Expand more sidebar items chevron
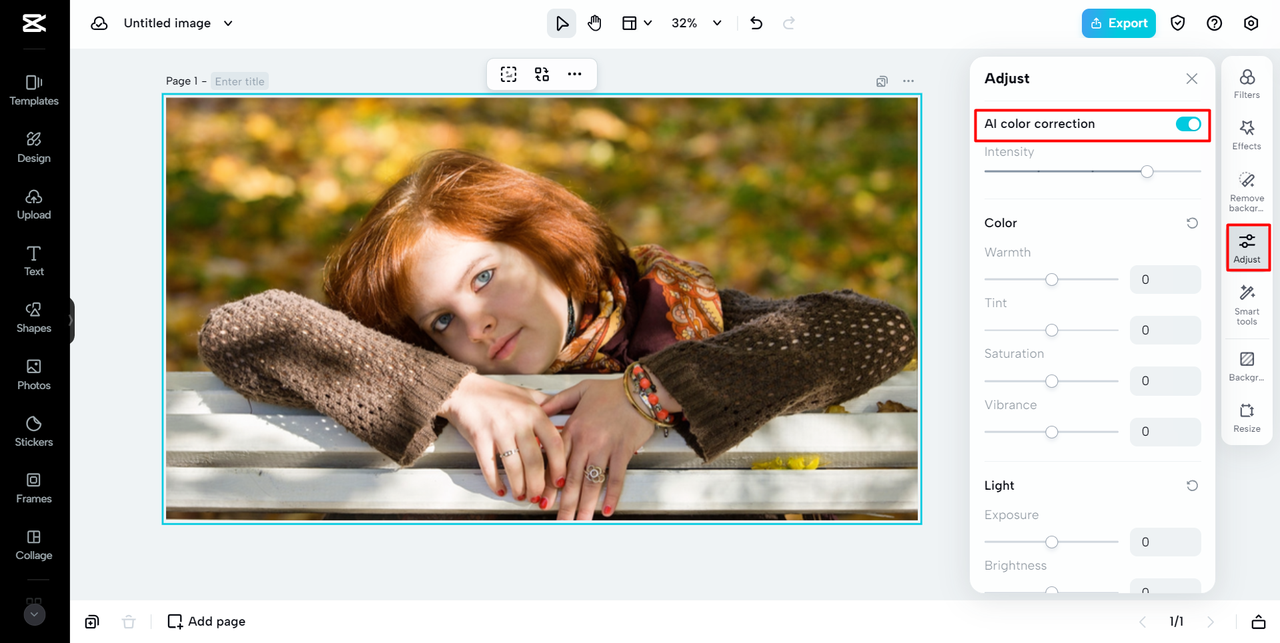 [x=35, y=614]
